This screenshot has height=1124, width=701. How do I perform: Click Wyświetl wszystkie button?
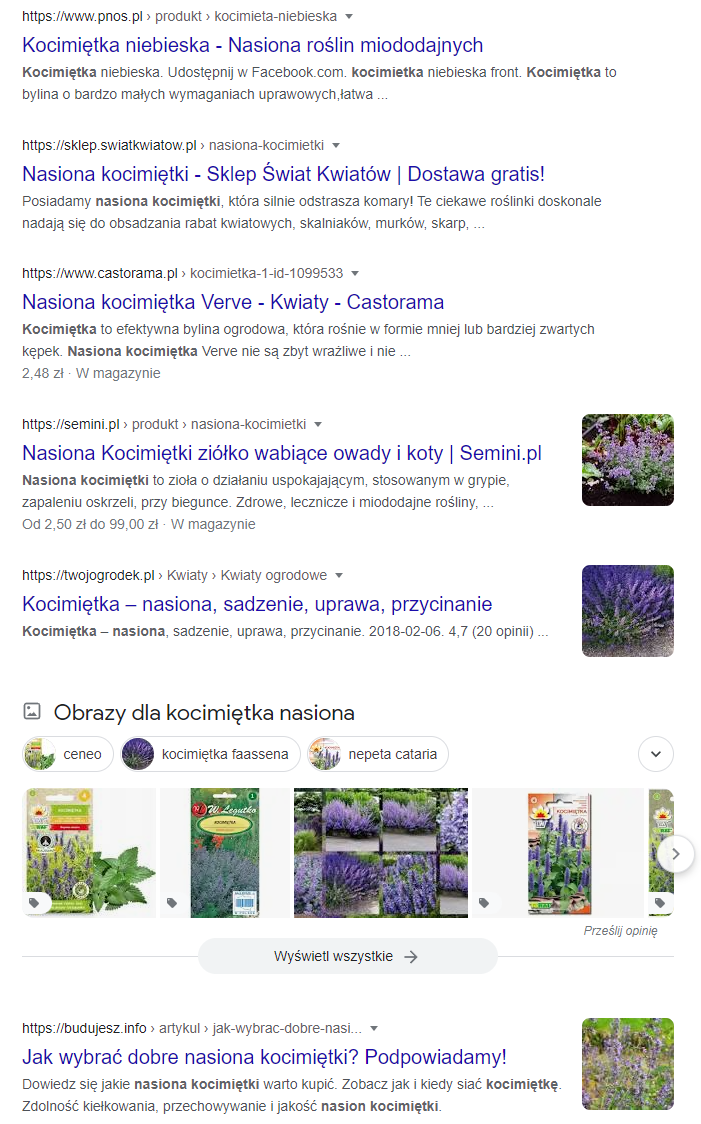pyautogui.click(x=348, y=956)
